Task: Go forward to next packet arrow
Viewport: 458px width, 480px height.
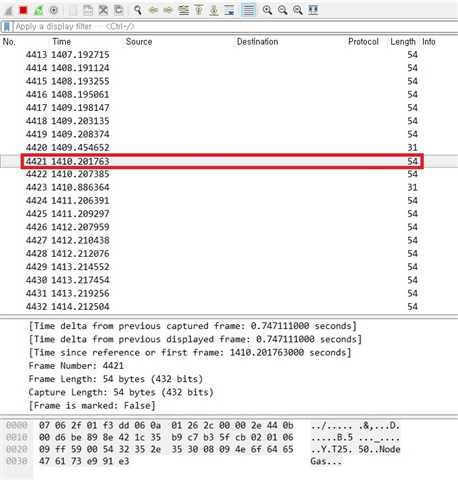Action: click(x=168, y=10)
